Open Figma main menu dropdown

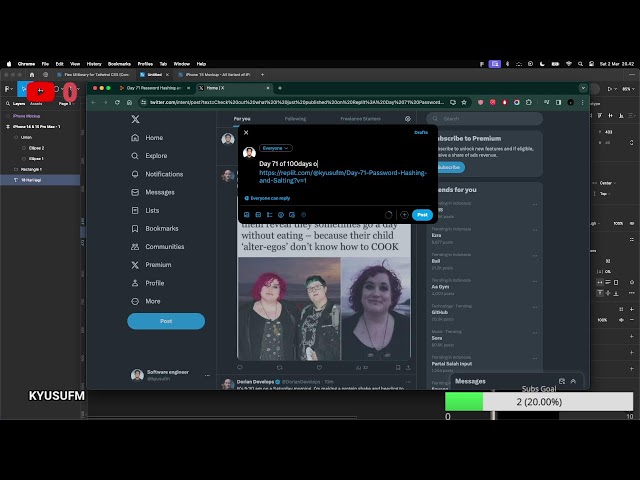pos(8,89)
